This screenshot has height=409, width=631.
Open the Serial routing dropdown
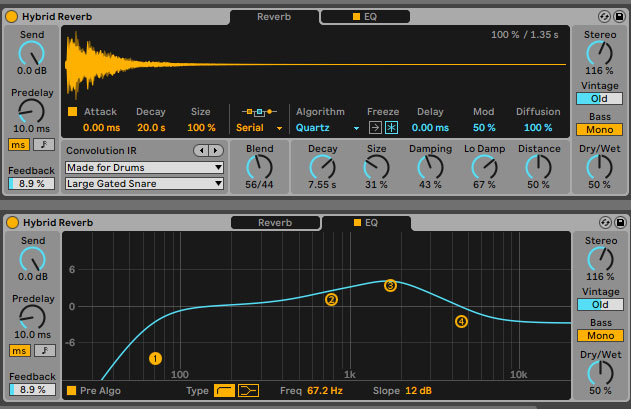click(x=259, y=128)
